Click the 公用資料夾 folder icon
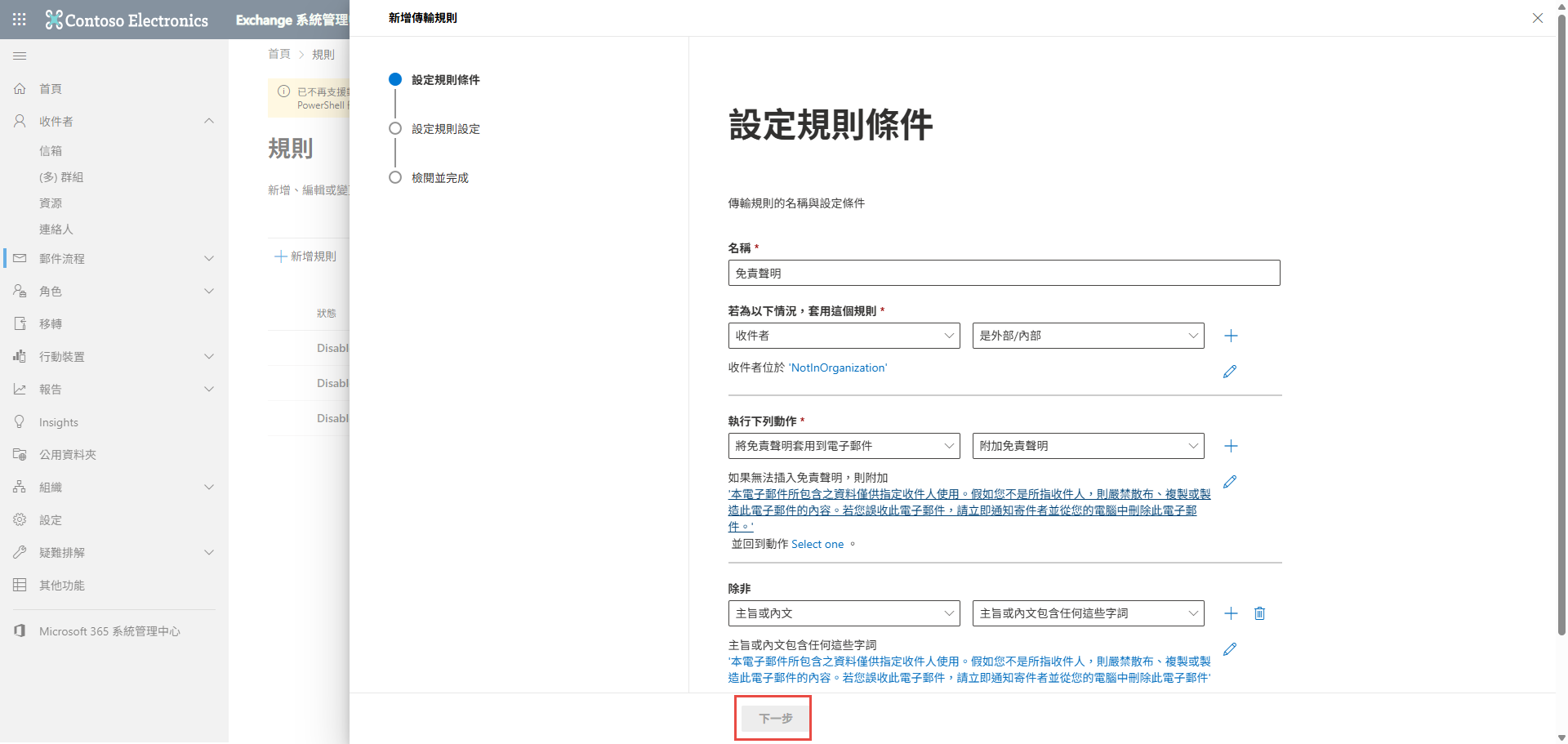Image resolution: width=1568 pixels, height=744 pixels. coord(20,454)
